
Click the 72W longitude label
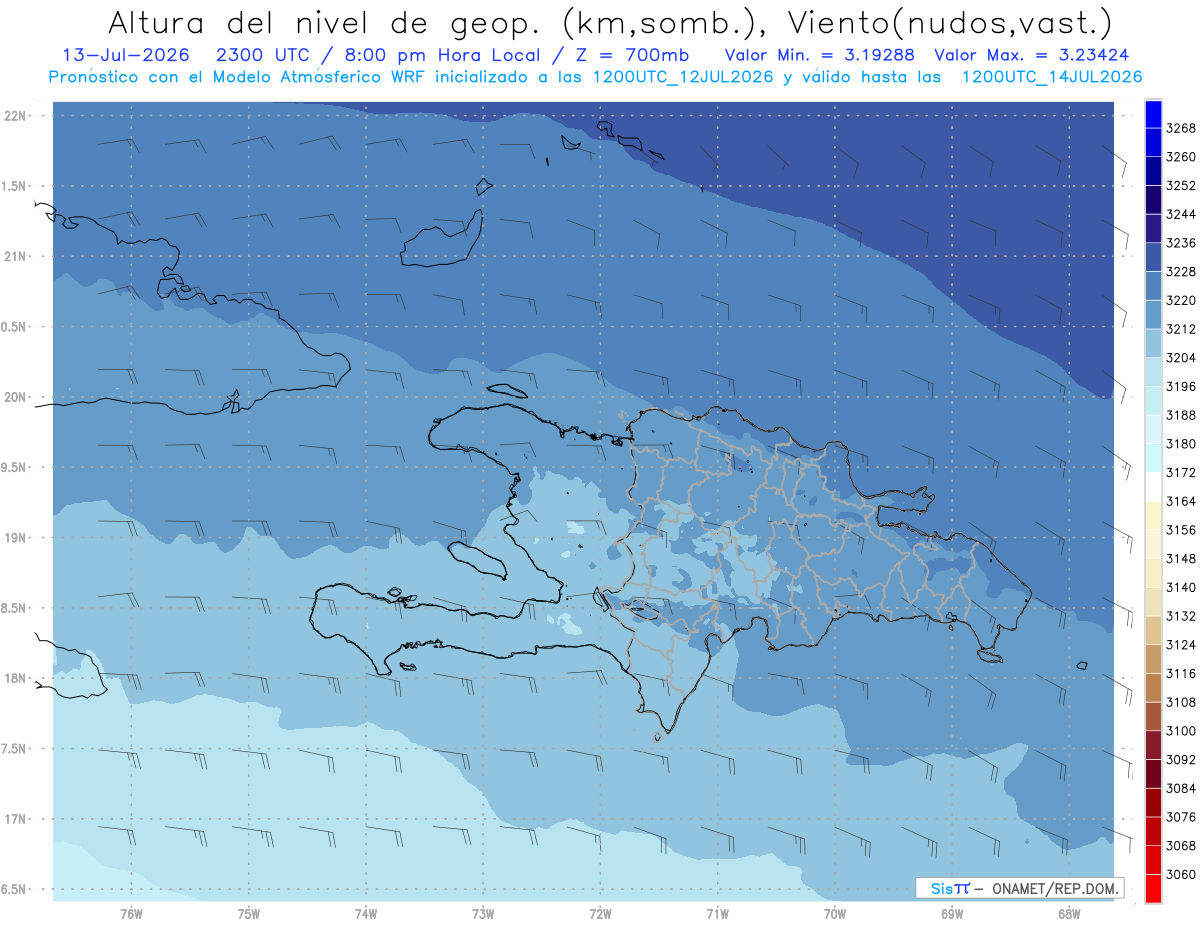600,913
